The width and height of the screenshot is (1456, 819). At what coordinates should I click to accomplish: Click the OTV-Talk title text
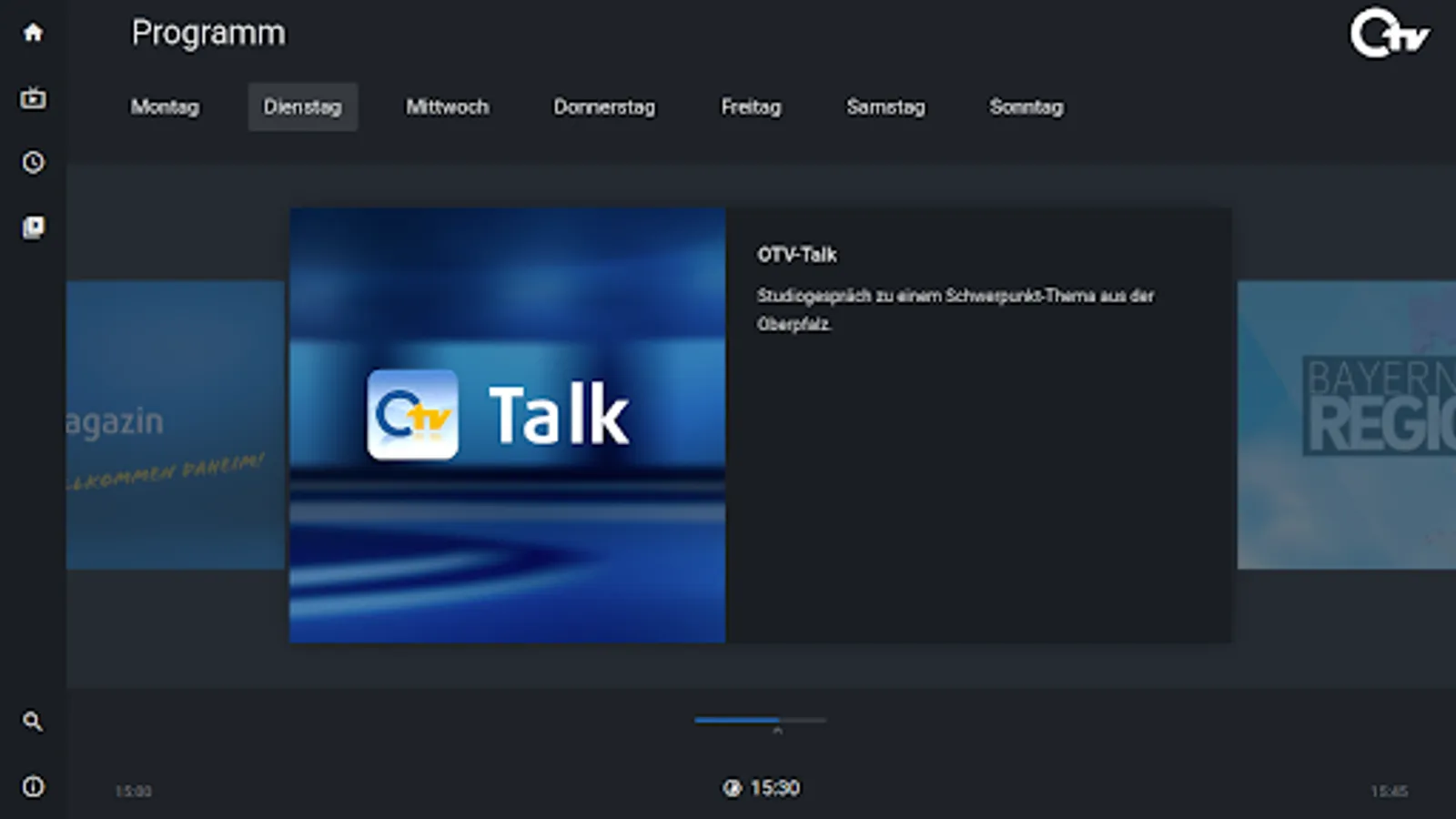tap(797, 255)
